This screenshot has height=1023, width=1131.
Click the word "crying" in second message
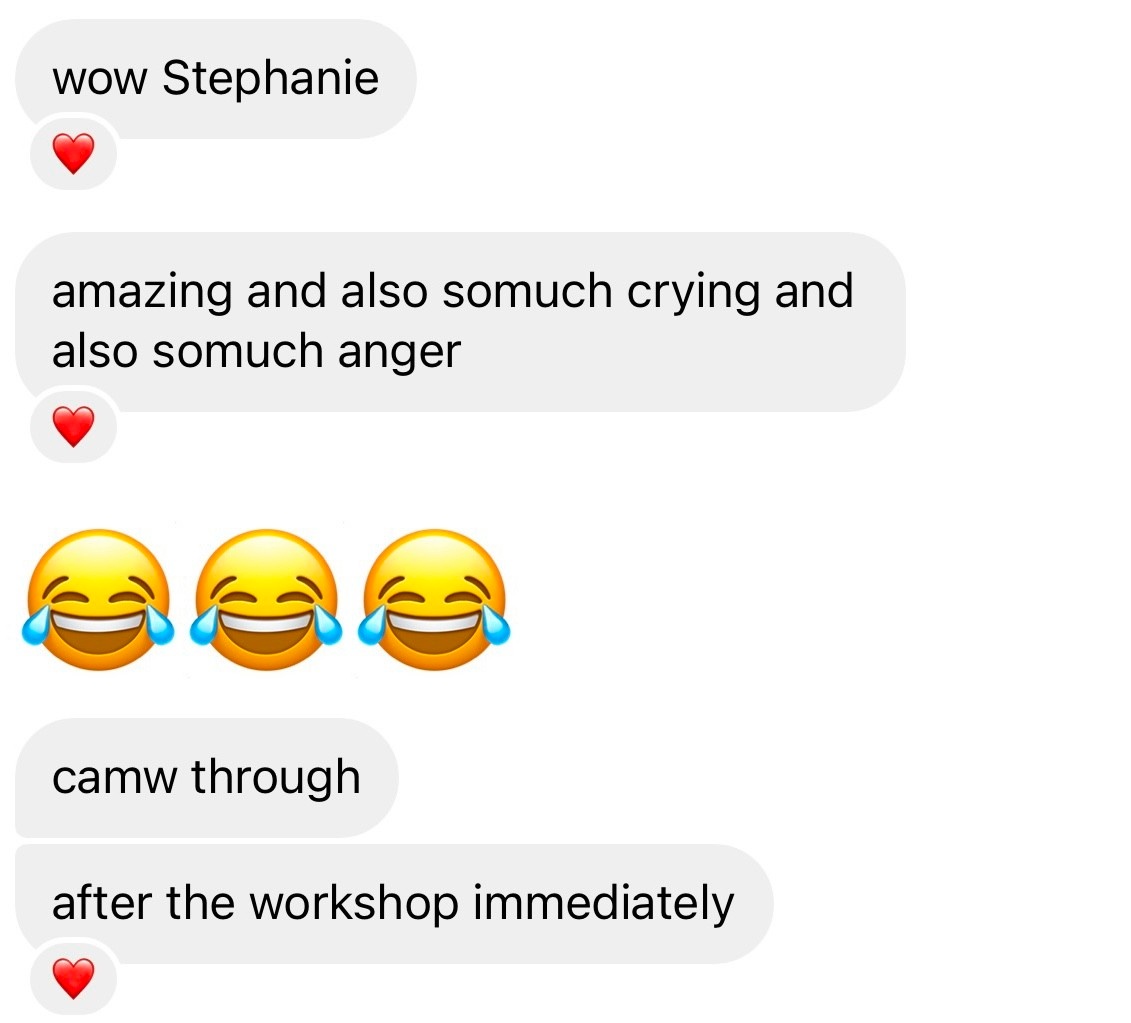693,292
